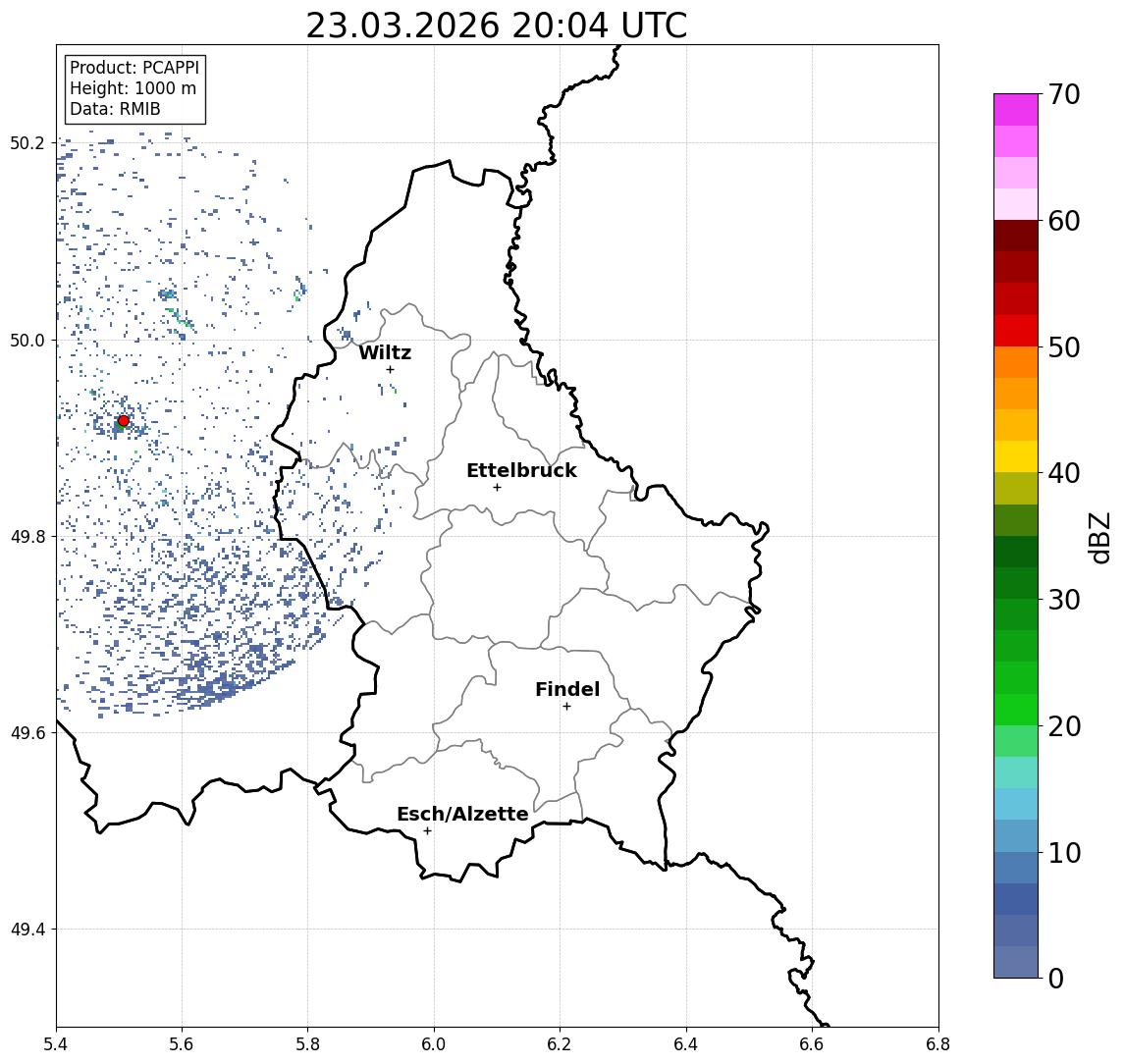Click the title 23.03.2026 20:04 UTC
The image size is (1124, 1064).
[496, 26]
